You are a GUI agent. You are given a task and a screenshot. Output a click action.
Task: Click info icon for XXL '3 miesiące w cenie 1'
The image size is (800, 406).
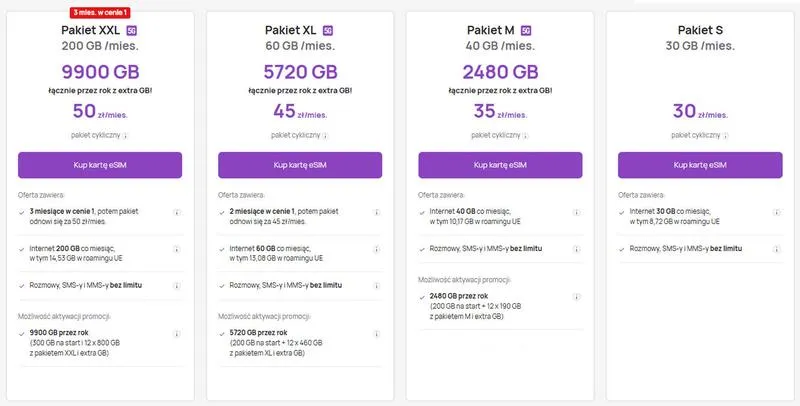(x=177, y=212)
